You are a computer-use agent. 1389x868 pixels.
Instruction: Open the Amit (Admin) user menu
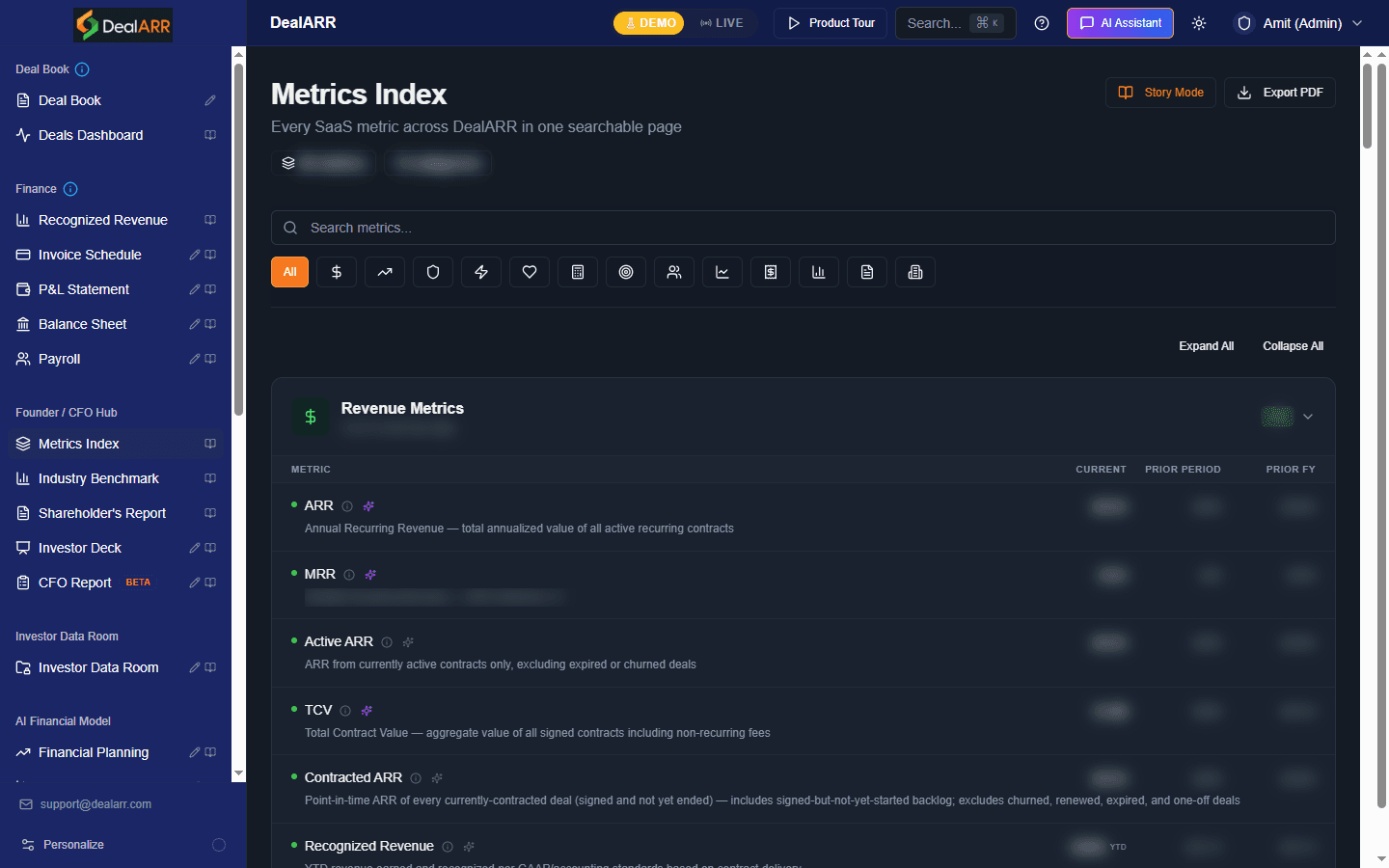(1300, 23)
